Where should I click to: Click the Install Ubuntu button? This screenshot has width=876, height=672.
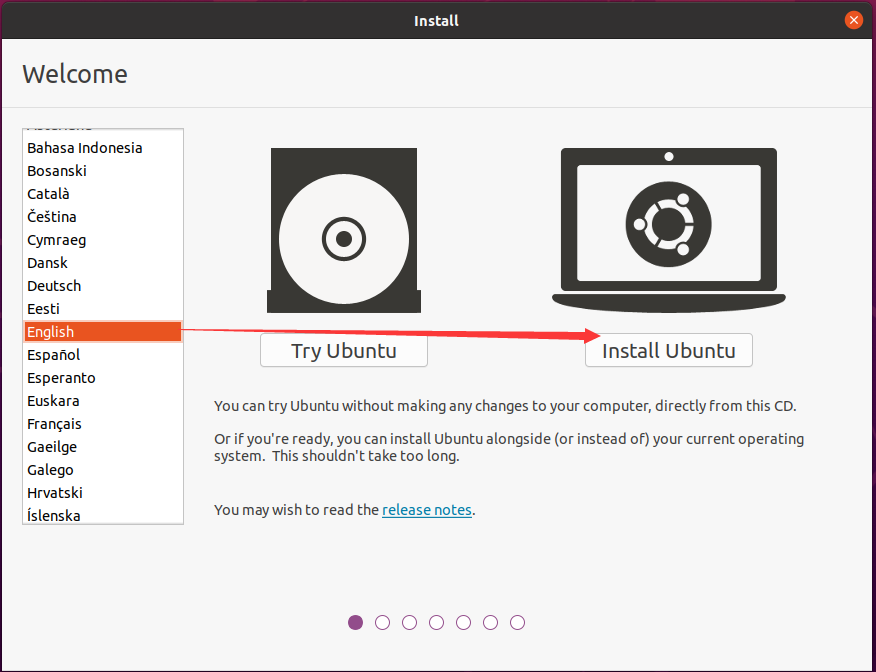(668, 350)
